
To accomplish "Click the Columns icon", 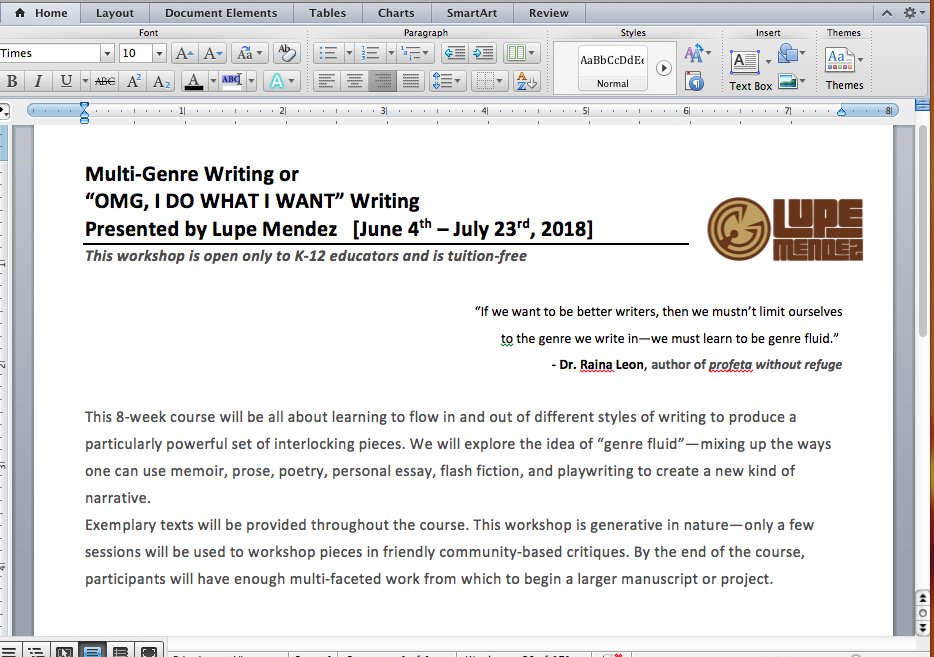I will tap(521, 54).
